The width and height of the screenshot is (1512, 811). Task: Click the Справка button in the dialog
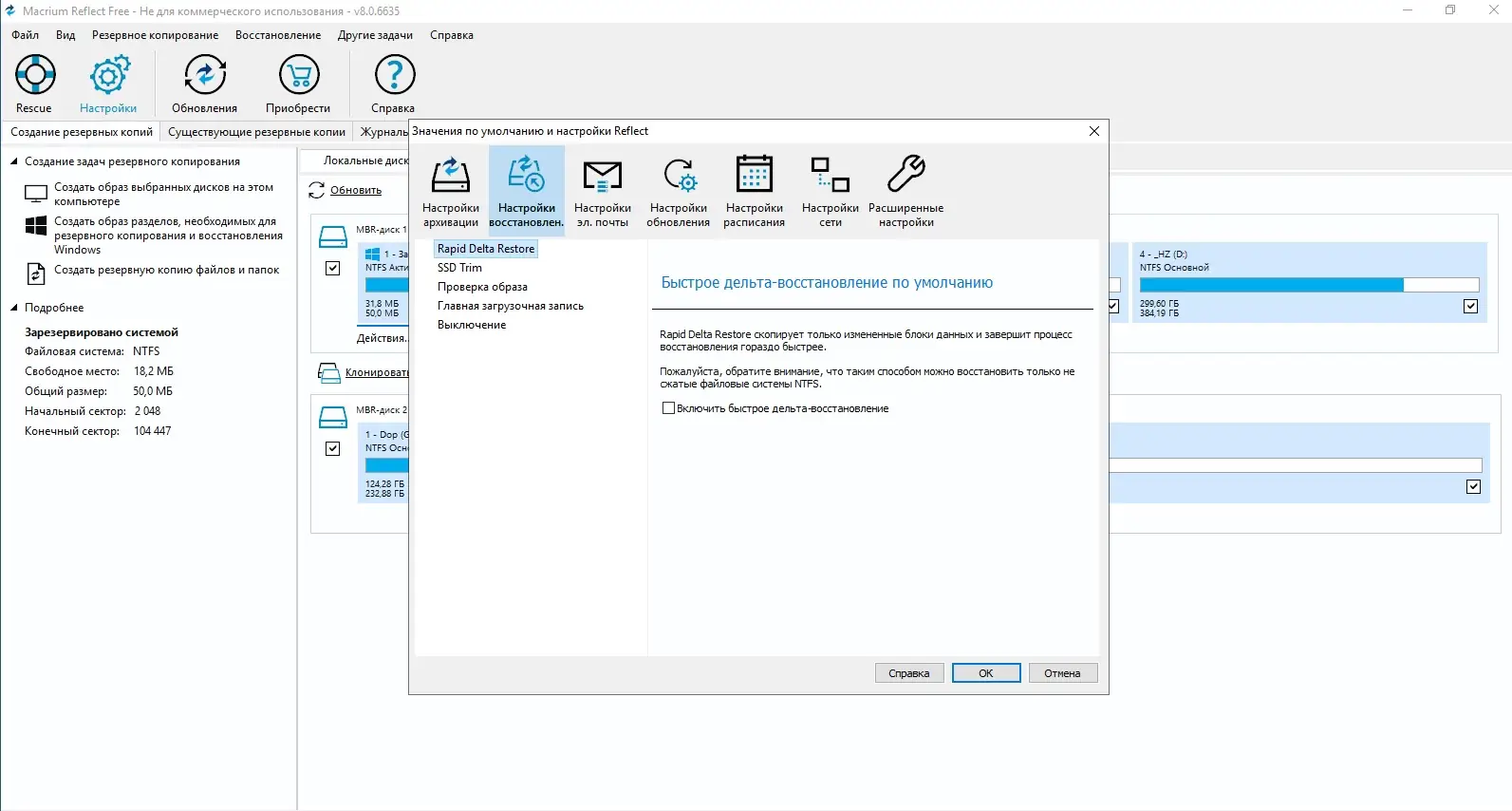909,673
